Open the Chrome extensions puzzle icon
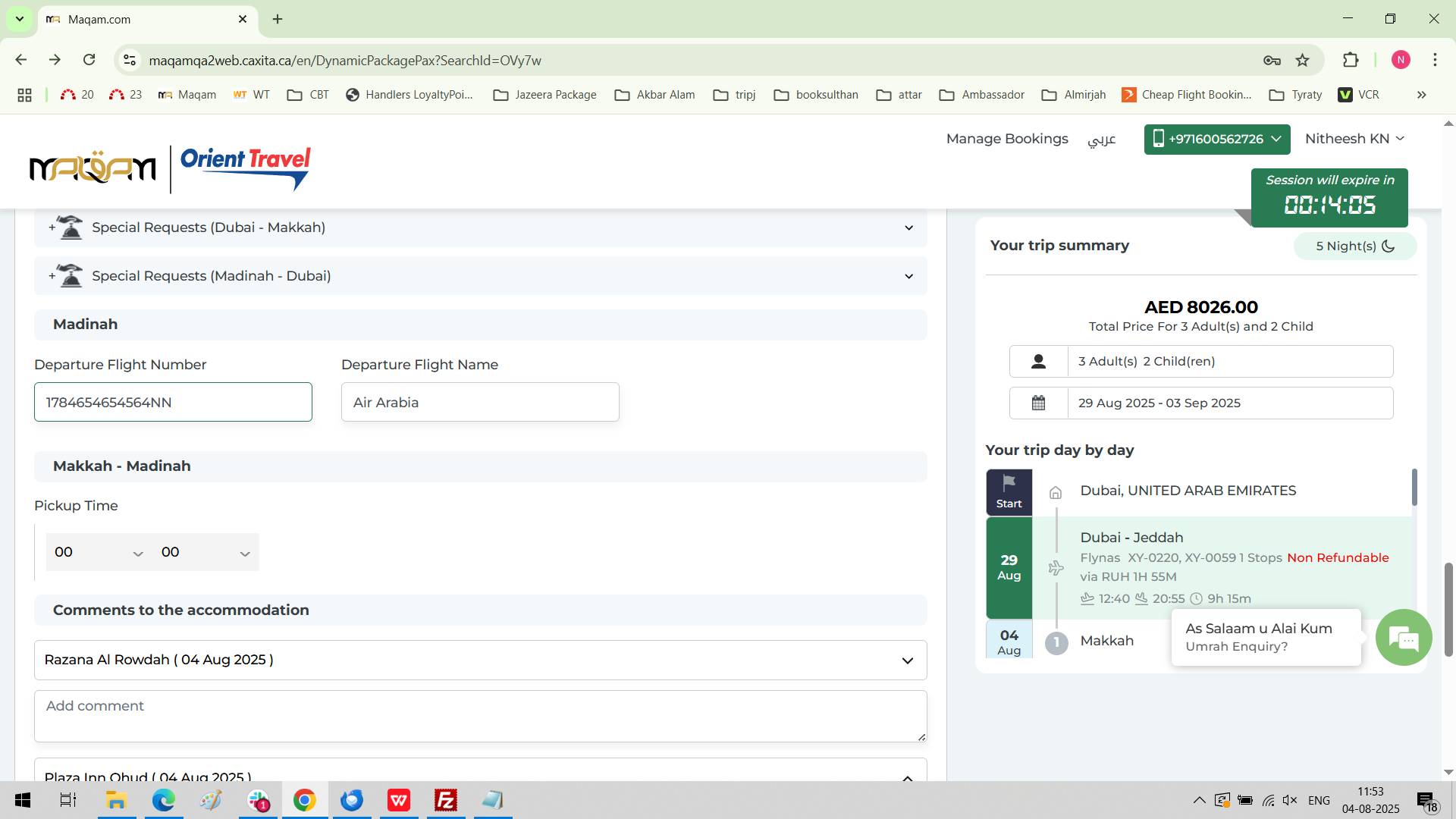1456x819 pixels. coord(1351,61)
